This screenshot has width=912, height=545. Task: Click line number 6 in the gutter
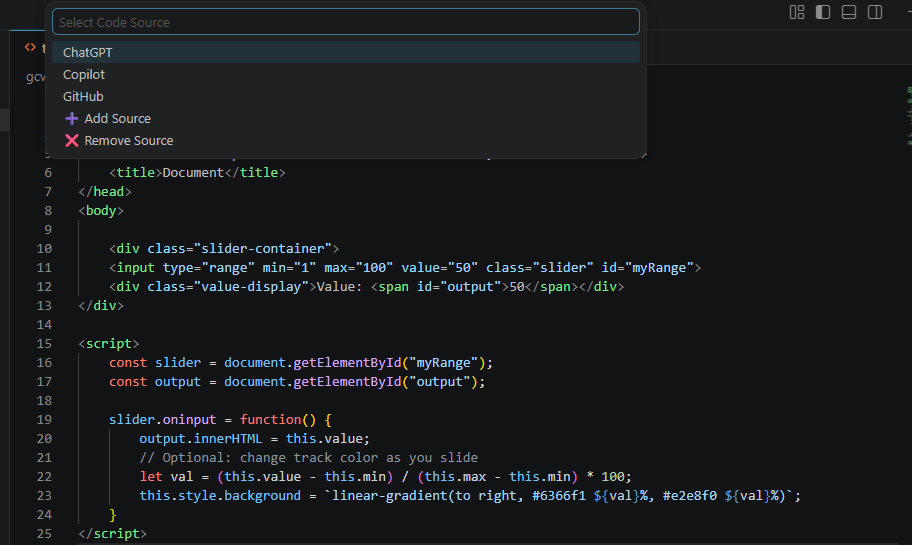point(48,173)
